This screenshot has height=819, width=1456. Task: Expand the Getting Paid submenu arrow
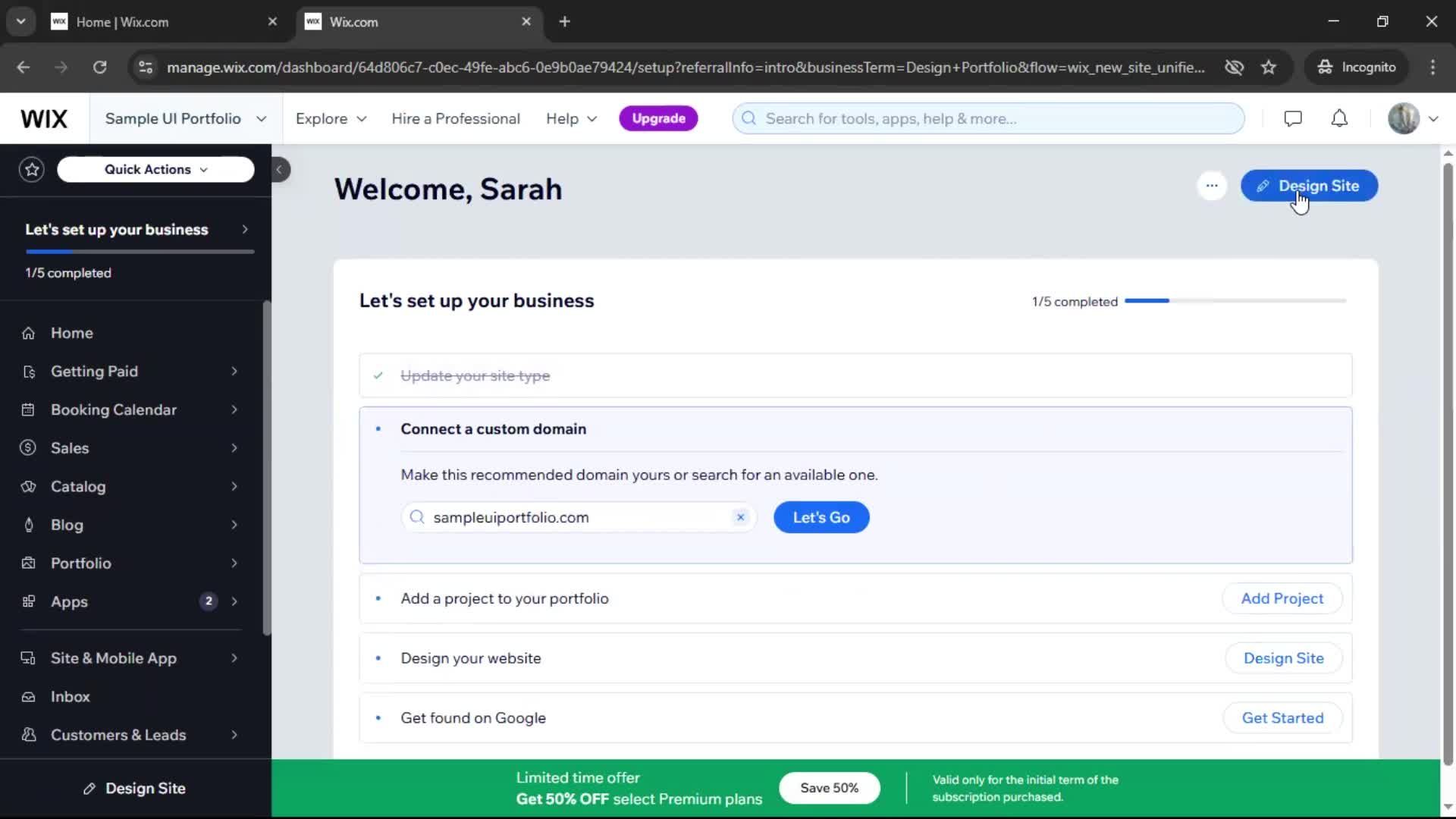[x=234, y=372]
